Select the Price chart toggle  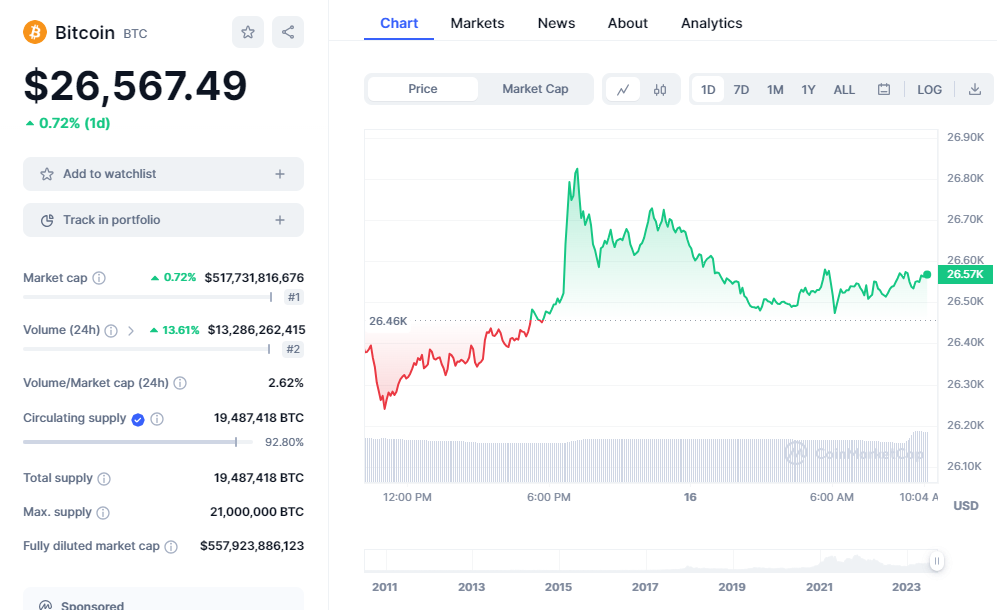[423, 89]
